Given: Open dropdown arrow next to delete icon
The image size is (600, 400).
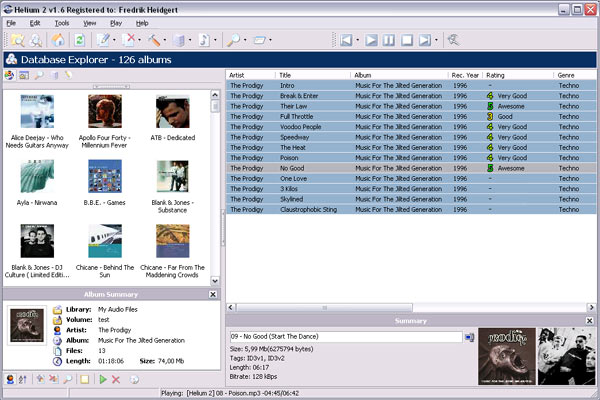Looking at the screenshot, I should click(x=139, y=40).
